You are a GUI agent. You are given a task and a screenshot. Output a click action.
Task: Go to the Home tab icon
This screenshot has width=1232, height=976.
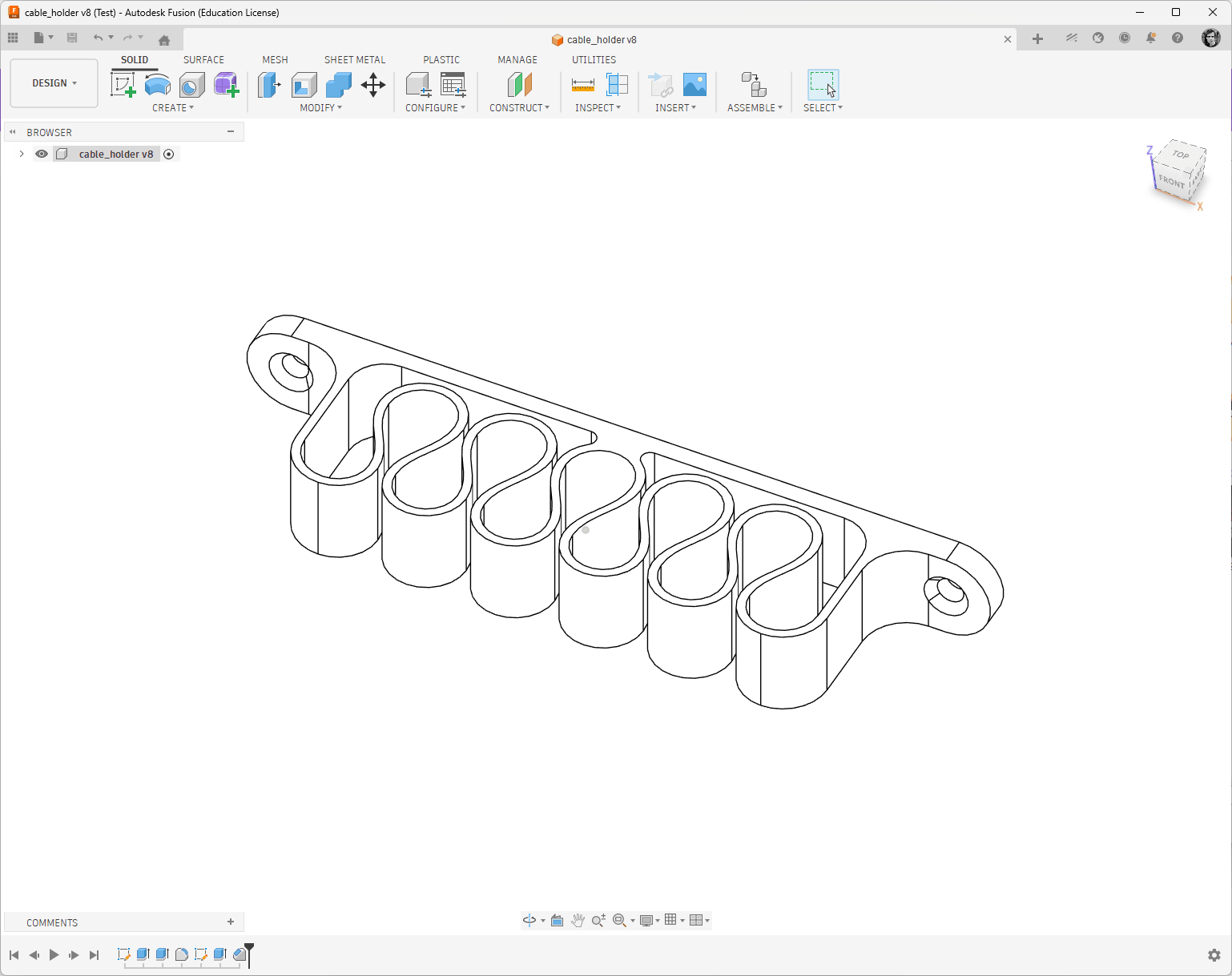click(x=164, y=39)
